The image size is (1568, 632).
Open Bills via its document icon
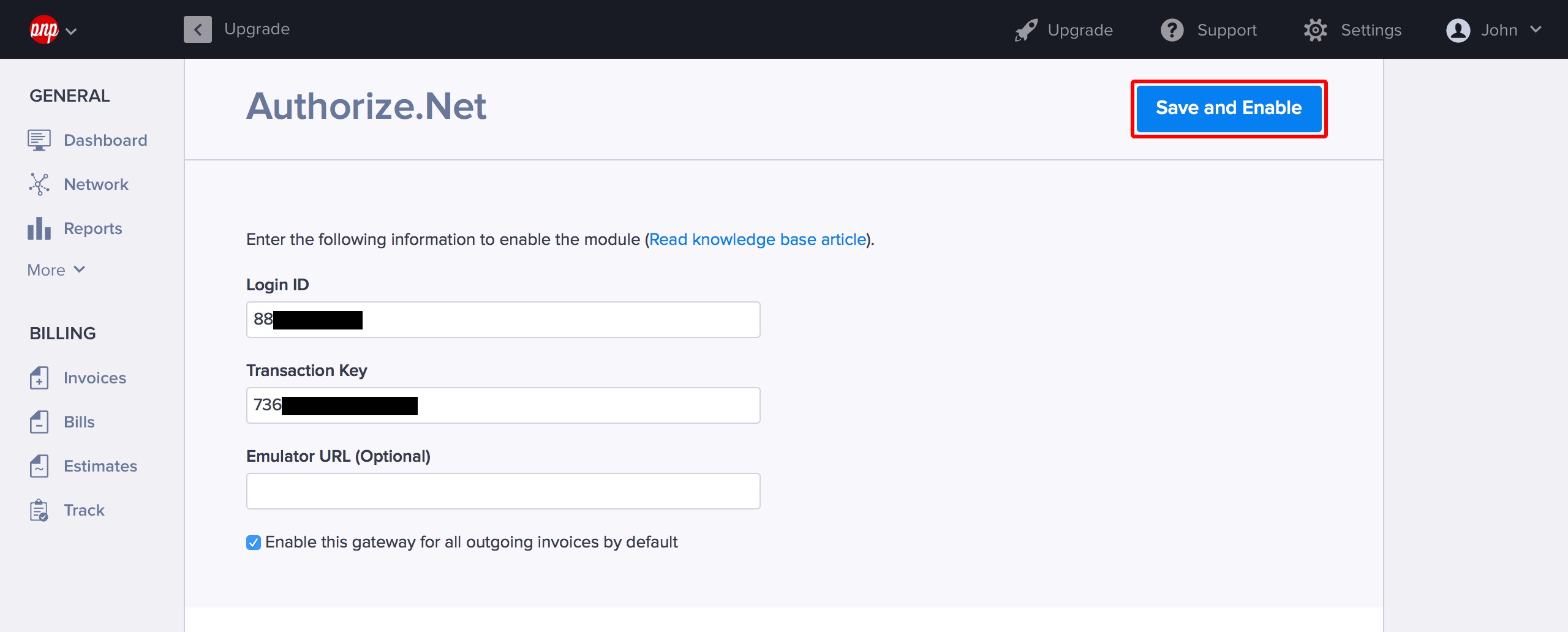(39, 422)
